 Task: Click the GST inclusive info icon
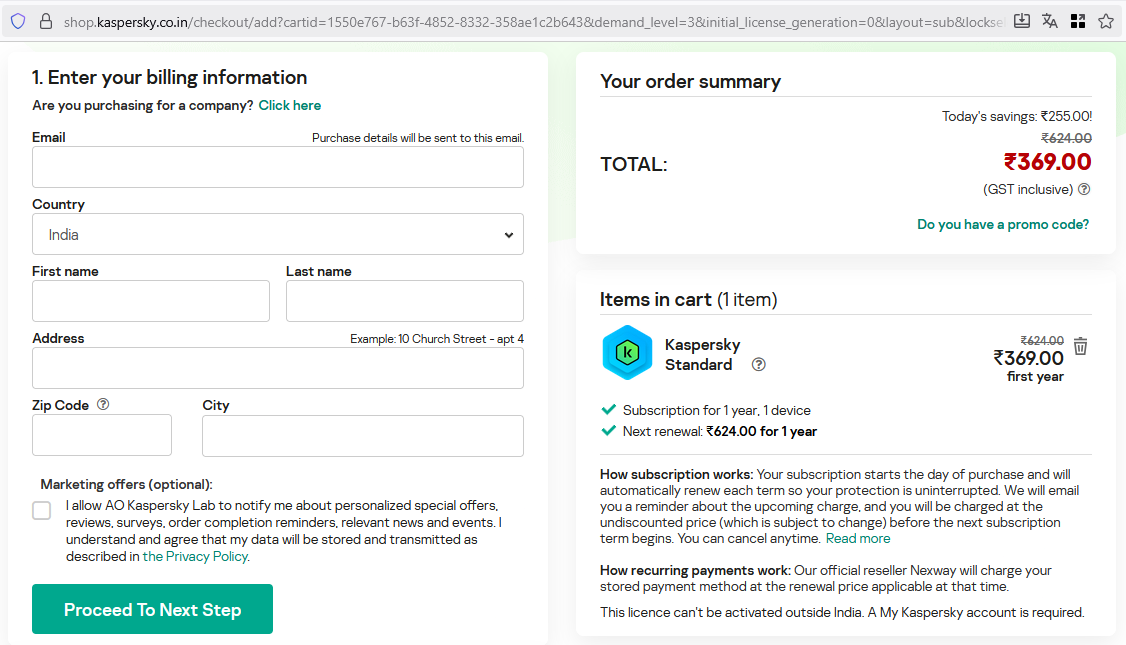(x=1084, y=189)
